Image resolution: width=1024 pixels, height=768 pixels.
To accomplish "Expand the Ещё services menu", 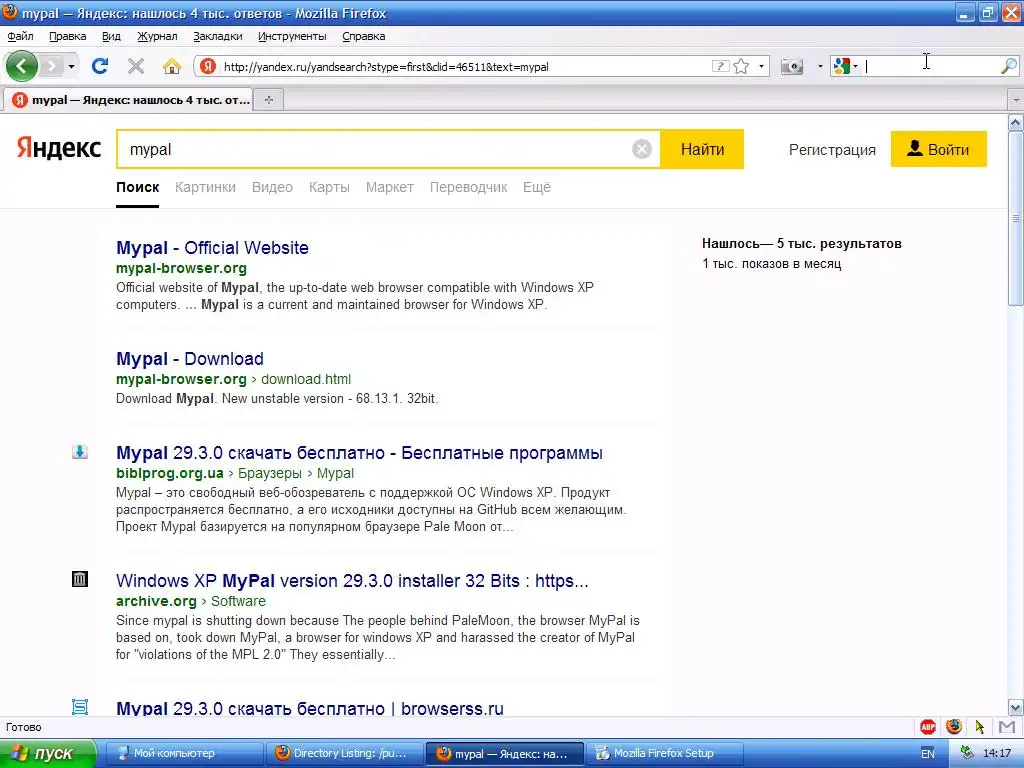I will click(x=537, y=187).
